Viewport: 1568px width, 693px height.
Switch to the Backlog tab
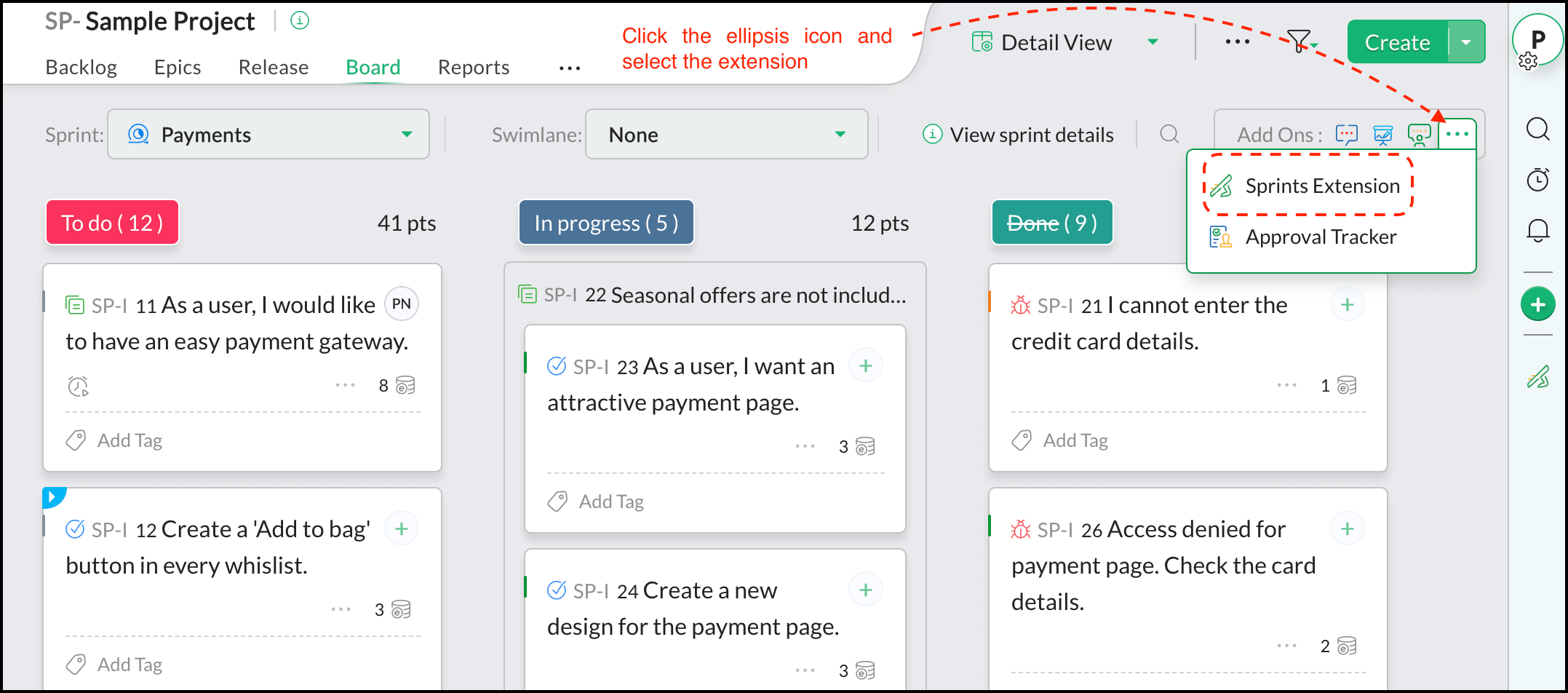[x=81, y=68]
